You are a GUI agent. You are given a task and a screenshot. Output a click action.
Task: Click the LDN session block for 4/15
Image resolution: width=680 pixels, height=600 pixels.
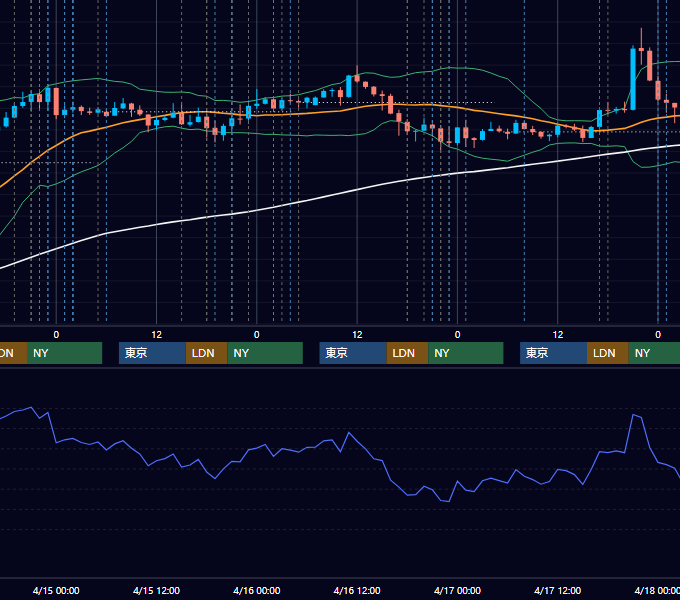[x=206, y=353]
